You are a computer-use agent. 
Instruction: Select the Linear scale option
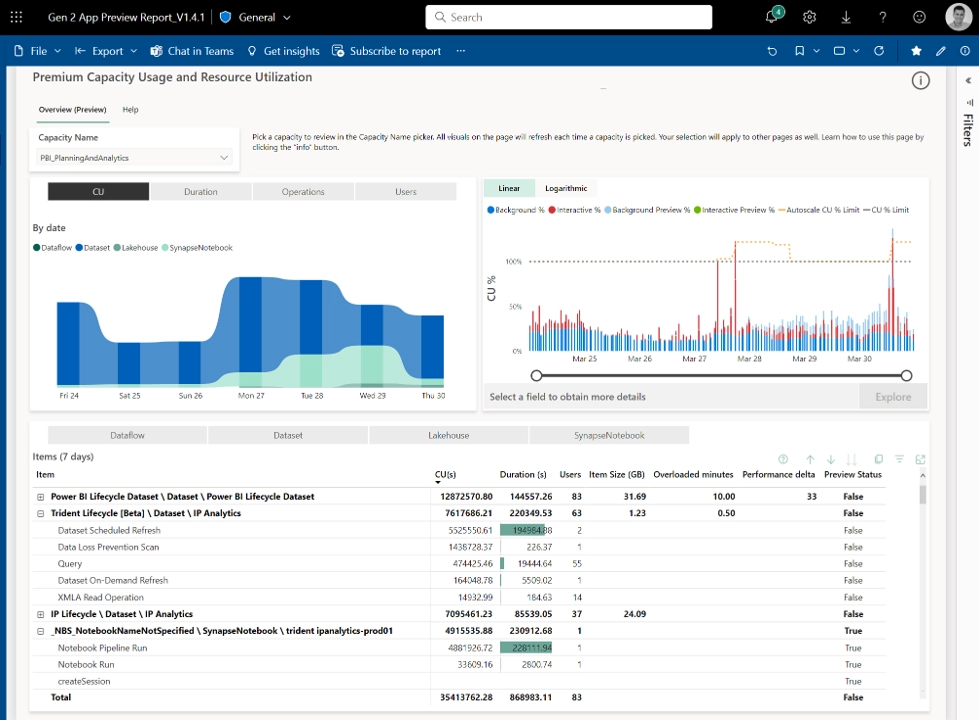(x=509, y=188)
